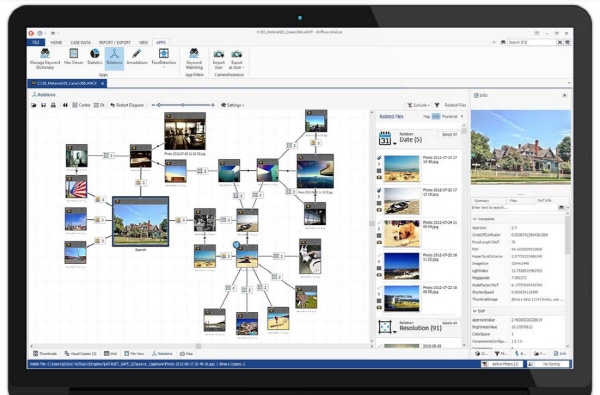The width and height of the screenshot is (600, 395).
Task: Open the quick access toolbar dropdown
Action: pyautogui.click(x=58, y=33)
